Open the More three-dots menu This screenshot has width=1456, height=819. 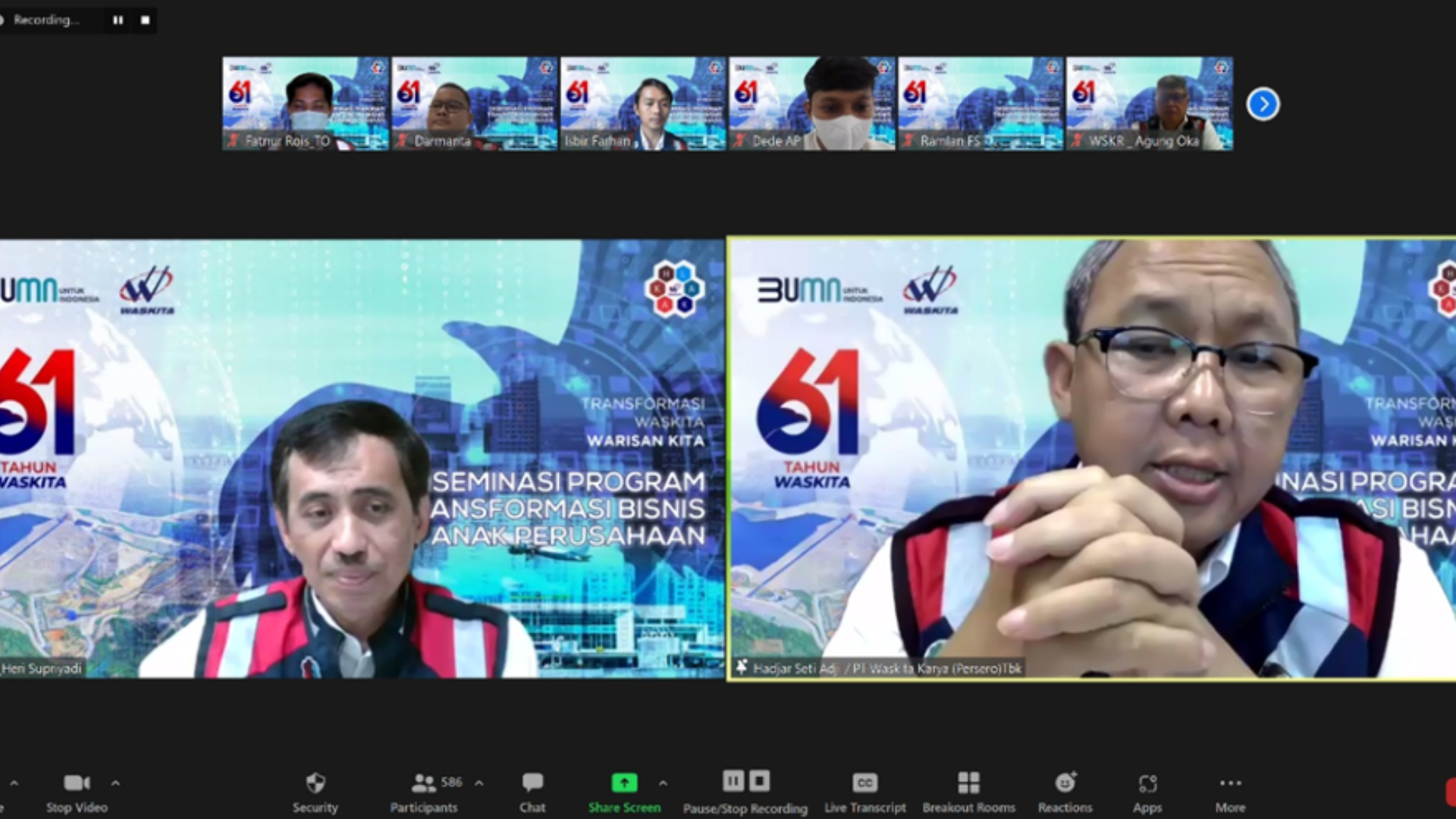pyautogui.click(x=1230, y=783)
